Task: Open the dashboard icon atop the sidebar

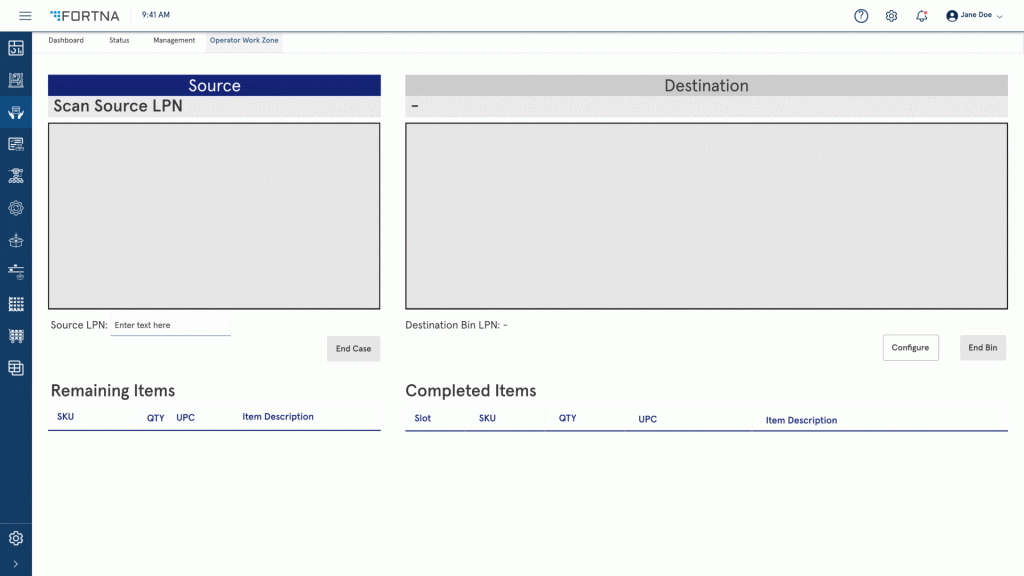Action: tap(16, 48)
